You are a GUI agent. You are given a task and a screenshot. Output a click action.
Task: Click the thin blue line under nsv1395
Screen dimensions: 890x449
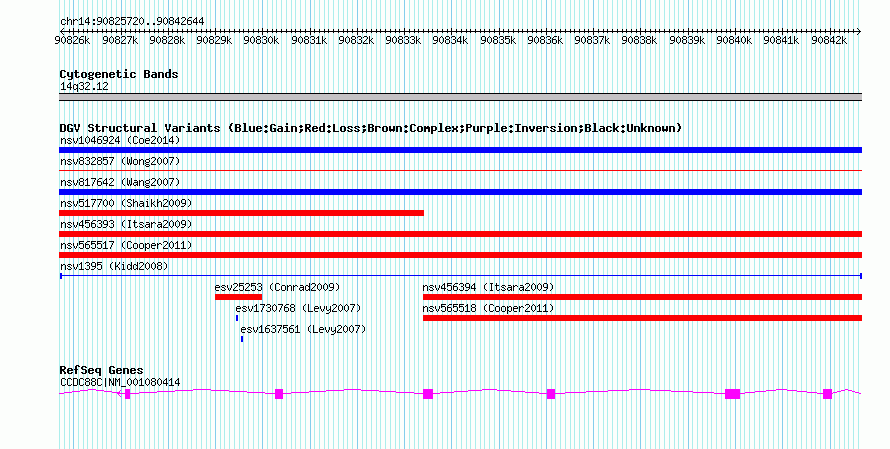pyautogui.click(x=460, y=276)
